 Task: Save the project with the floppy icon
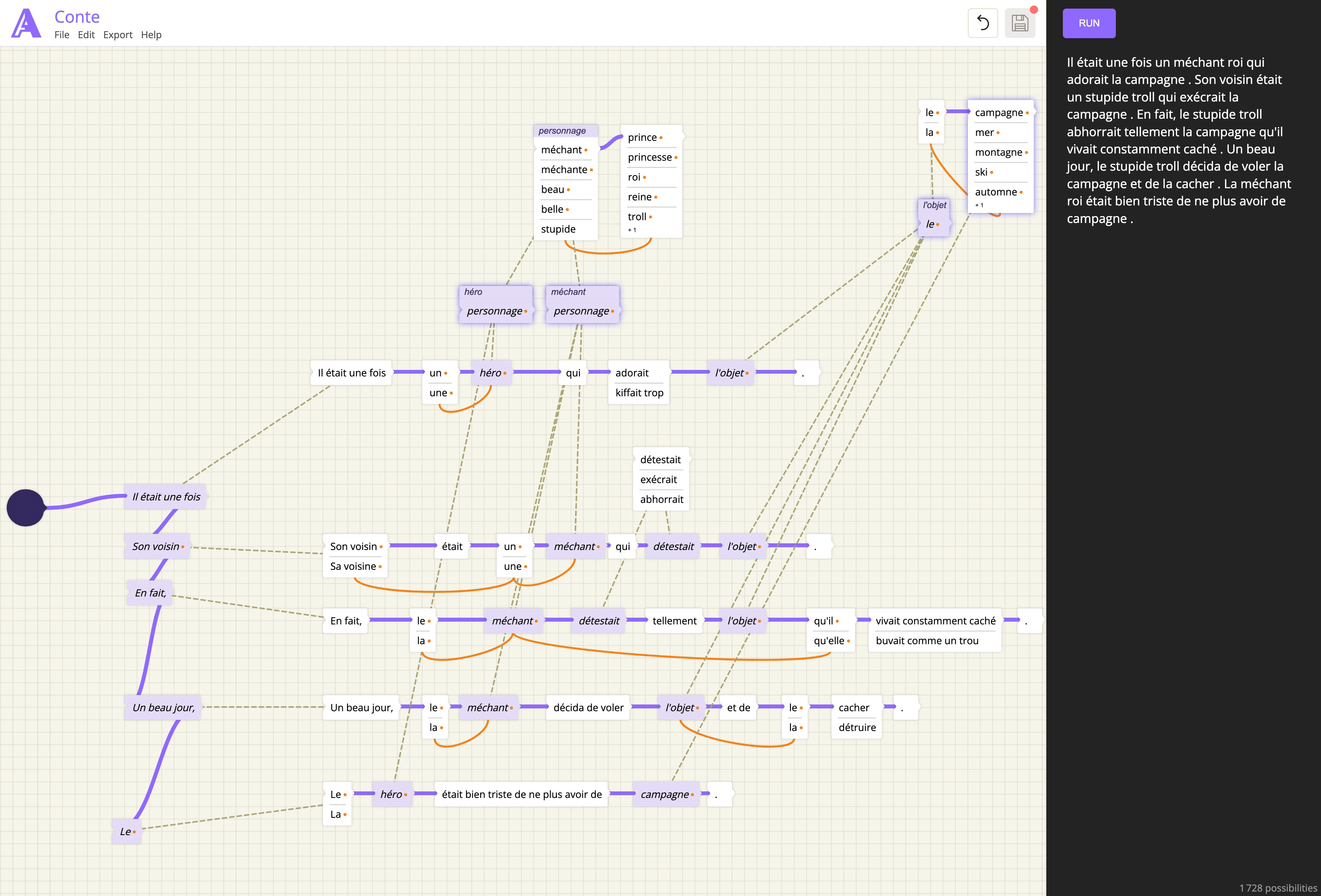(x=1020, y=23)
